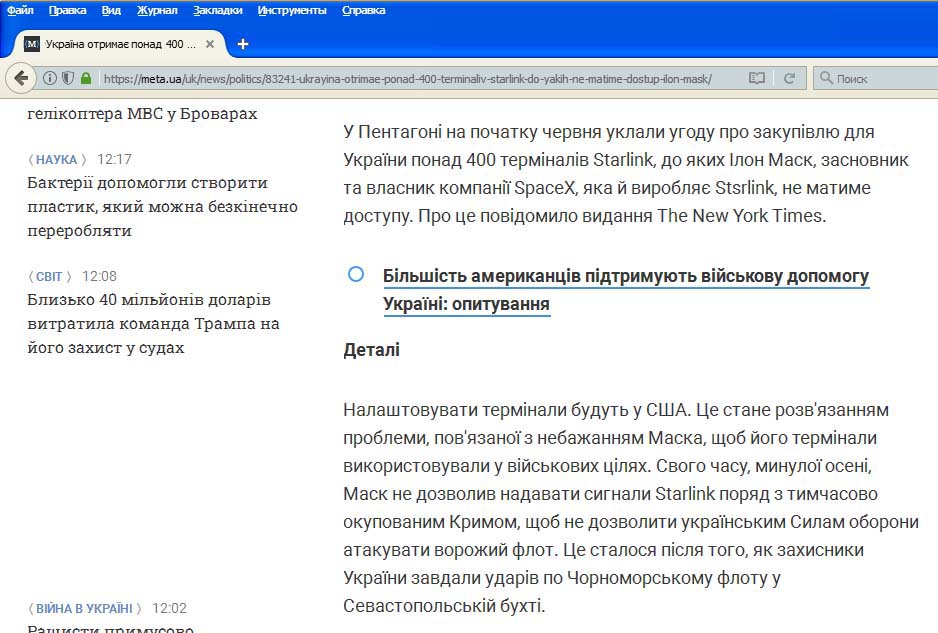Click the 'Деталі' subheading
The height and width of the screenshot is (633, 938).
[371, 350]
